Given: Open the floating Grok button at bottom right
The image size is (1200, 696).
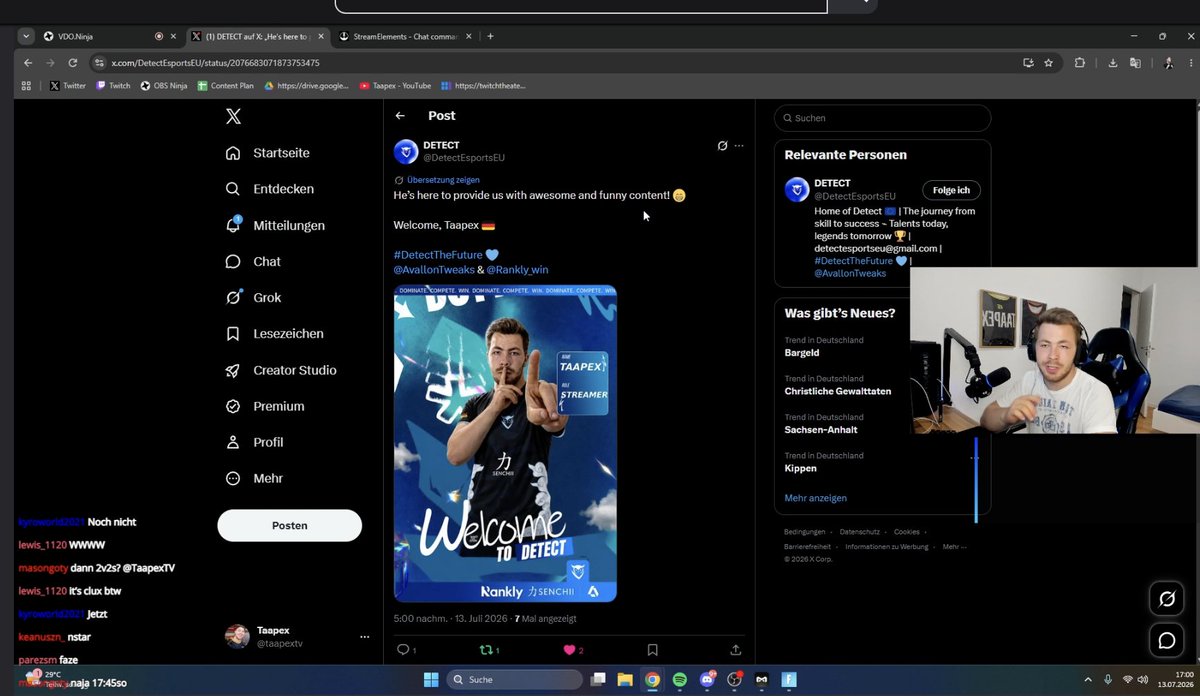Looking at the screenshot, I should (x=1166, y=600).
